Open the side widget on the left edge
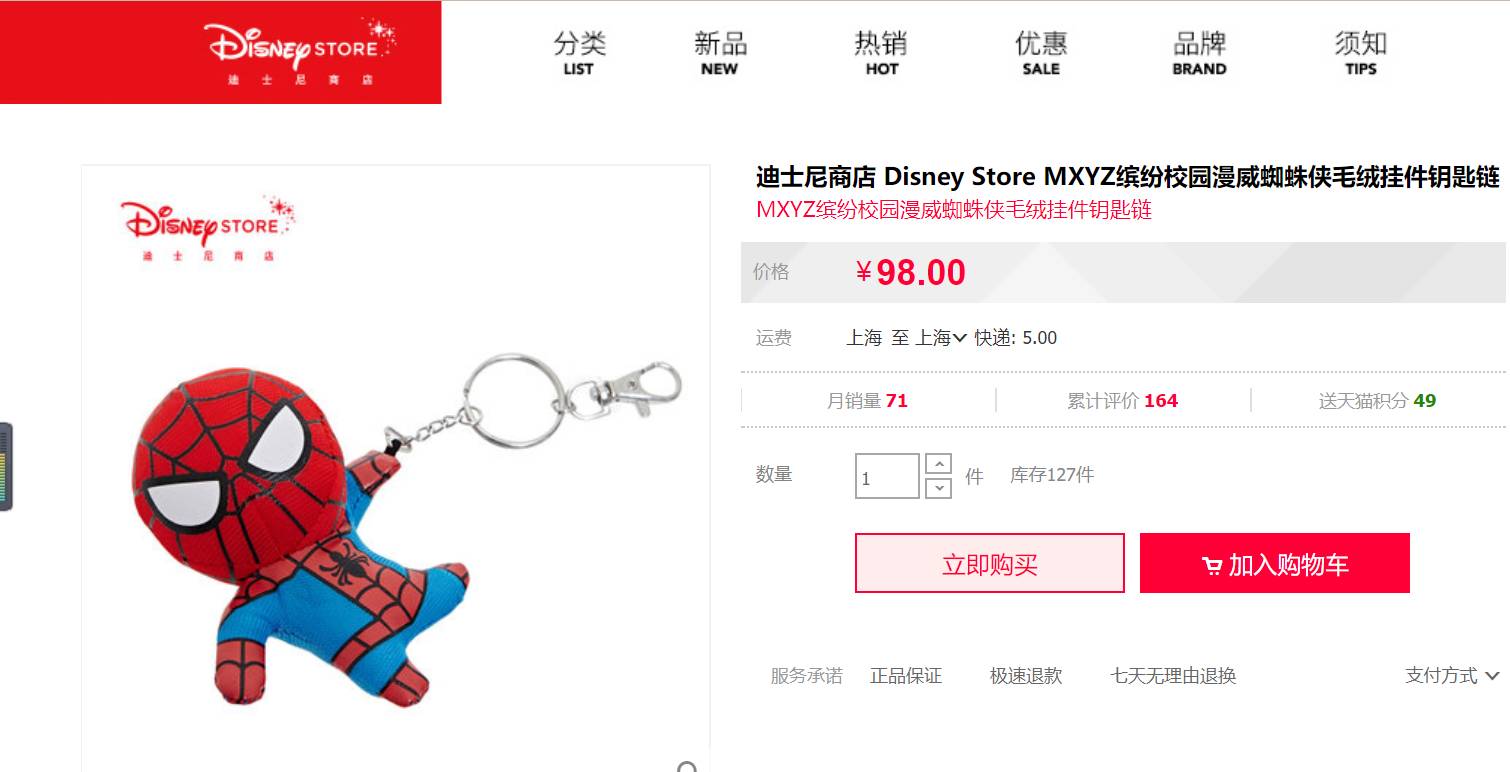This screenshot has width=1510, height=772. (x=6, y=467)
